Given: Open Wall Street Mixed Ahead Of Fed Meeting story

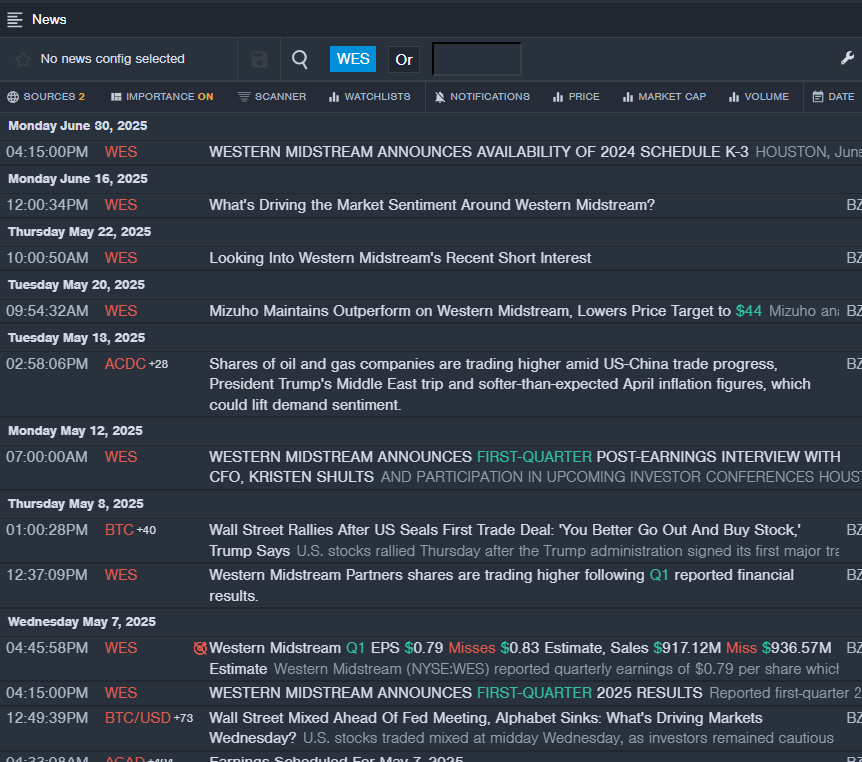Looking at the screenshot, I should coord(485,728).
